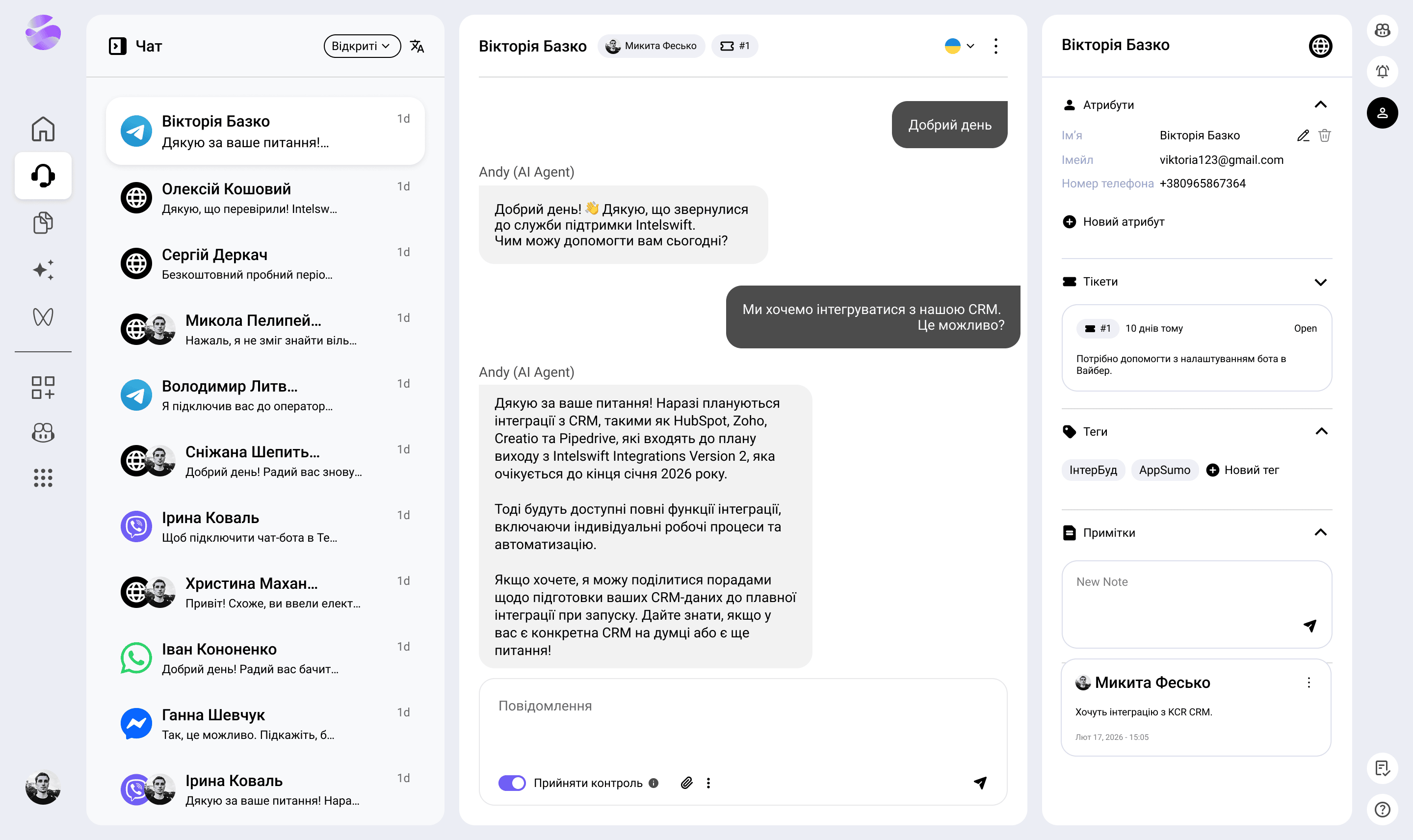Open the Відкриті status filter dropdown

pos(362,46)
